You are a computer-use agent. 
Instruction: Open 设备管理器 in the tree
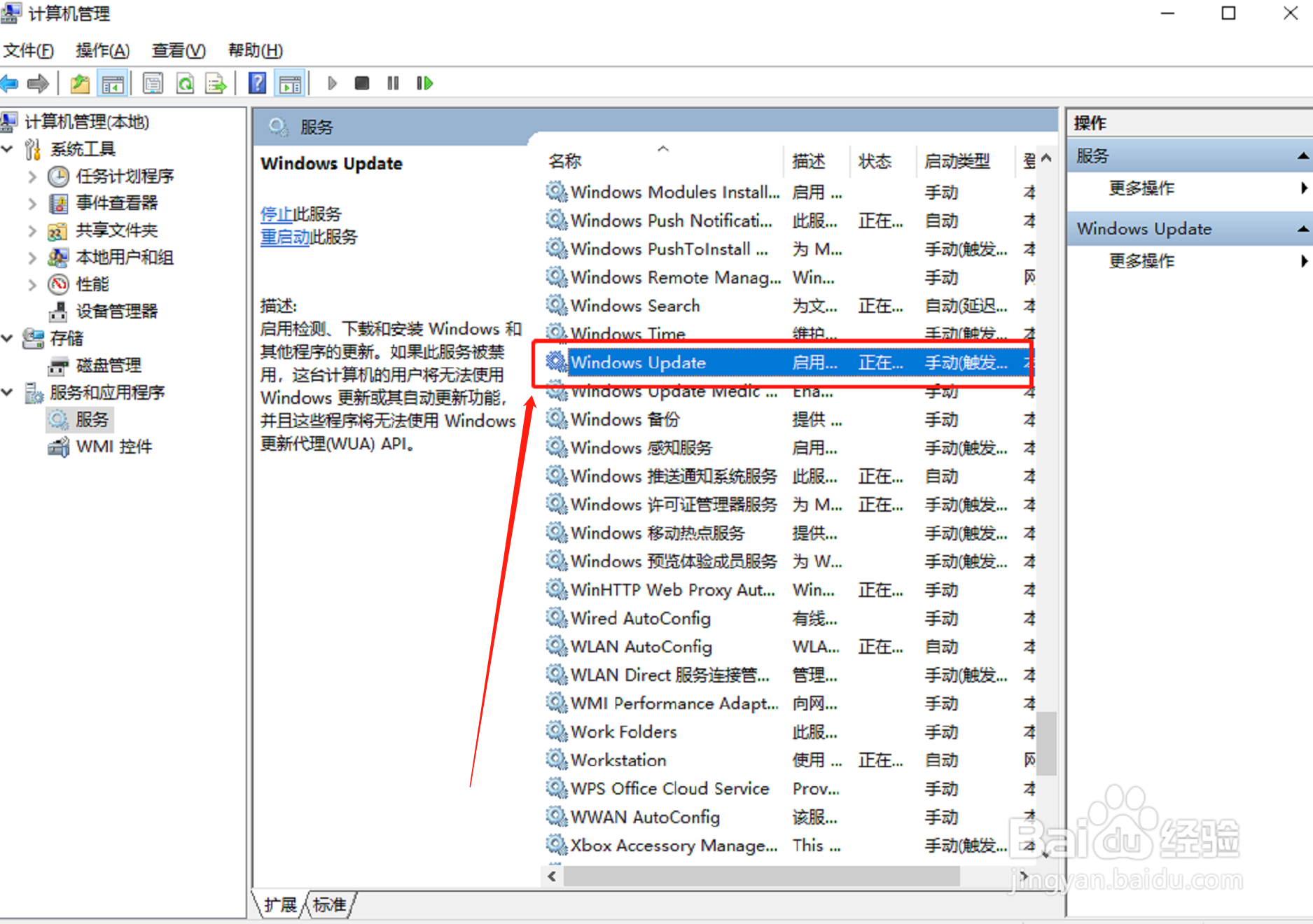point(117,311)
